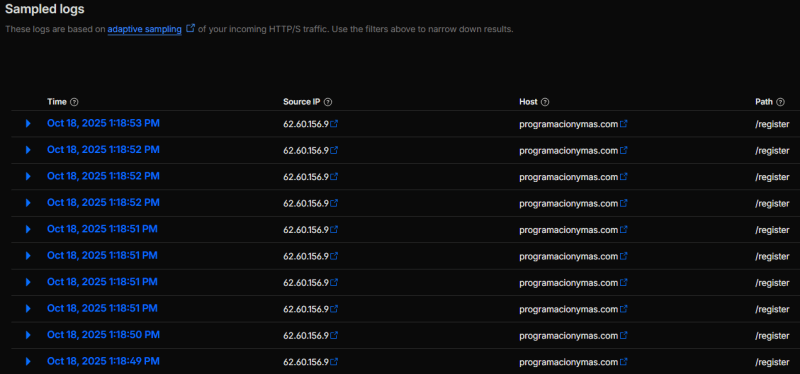Open log entry Oct 18, 2025 1:18:53 PM

pos(104,123)
